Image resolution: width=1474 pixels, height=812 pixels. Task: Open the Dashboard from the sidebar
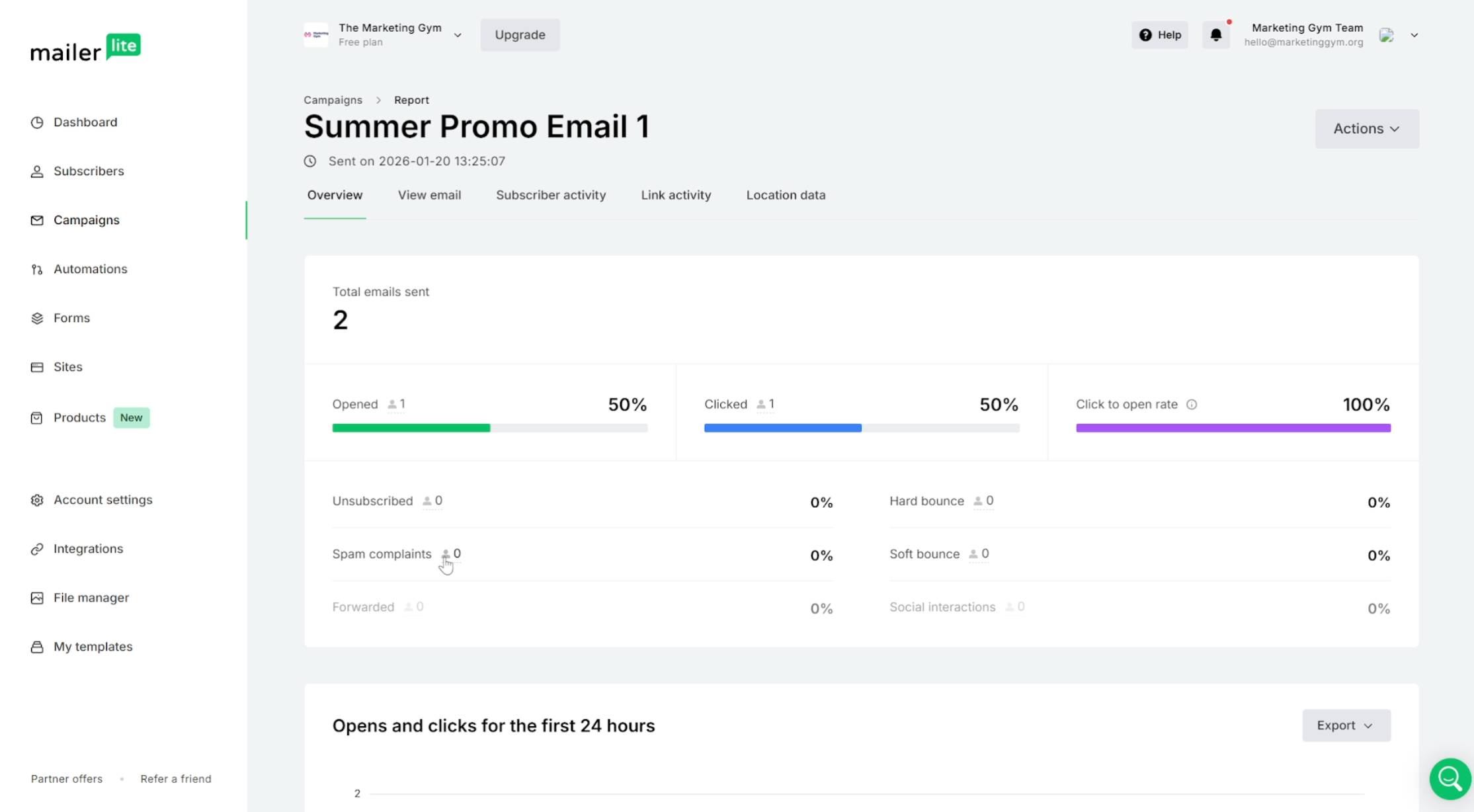click(36, 122)
